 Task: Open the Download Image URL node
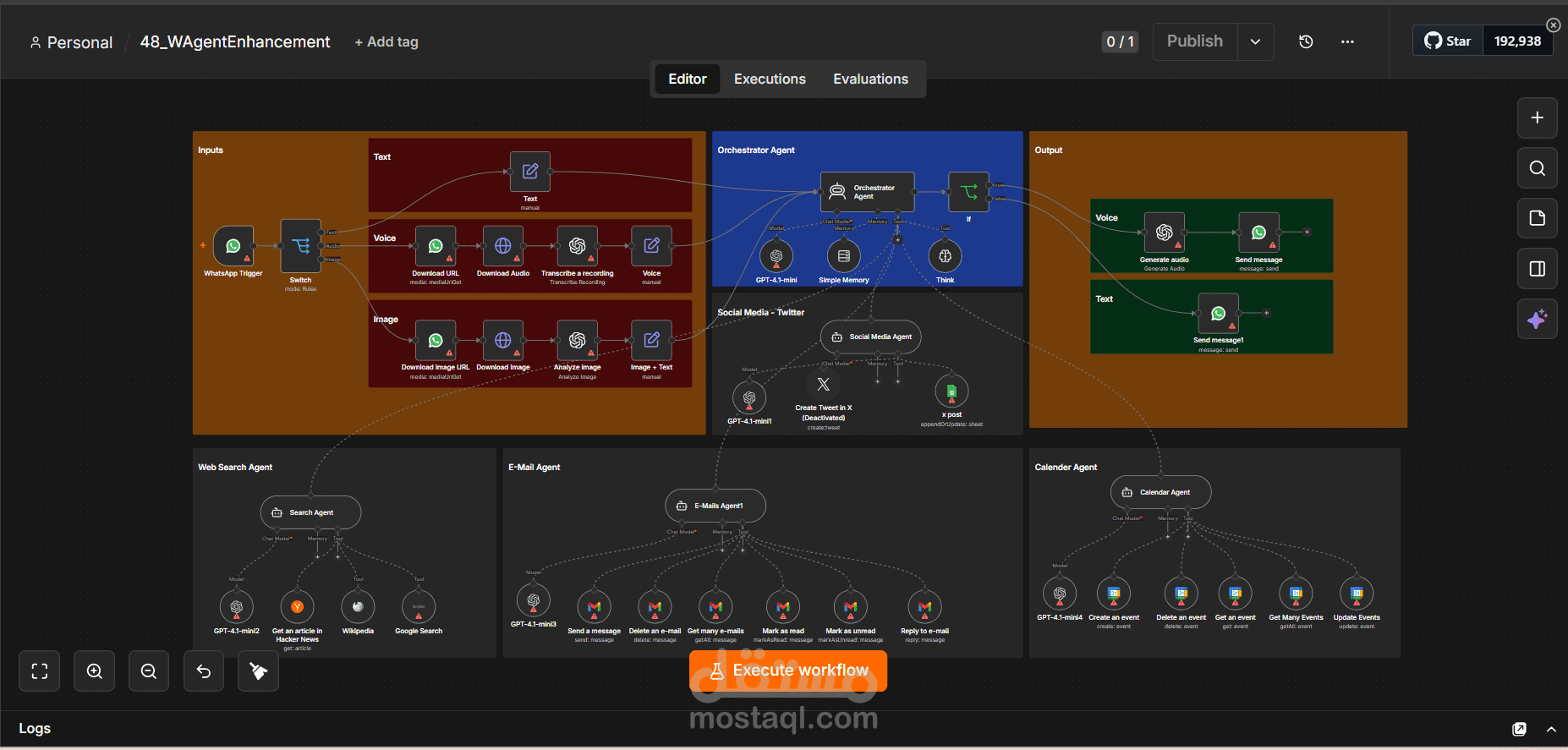click(436, 340)
